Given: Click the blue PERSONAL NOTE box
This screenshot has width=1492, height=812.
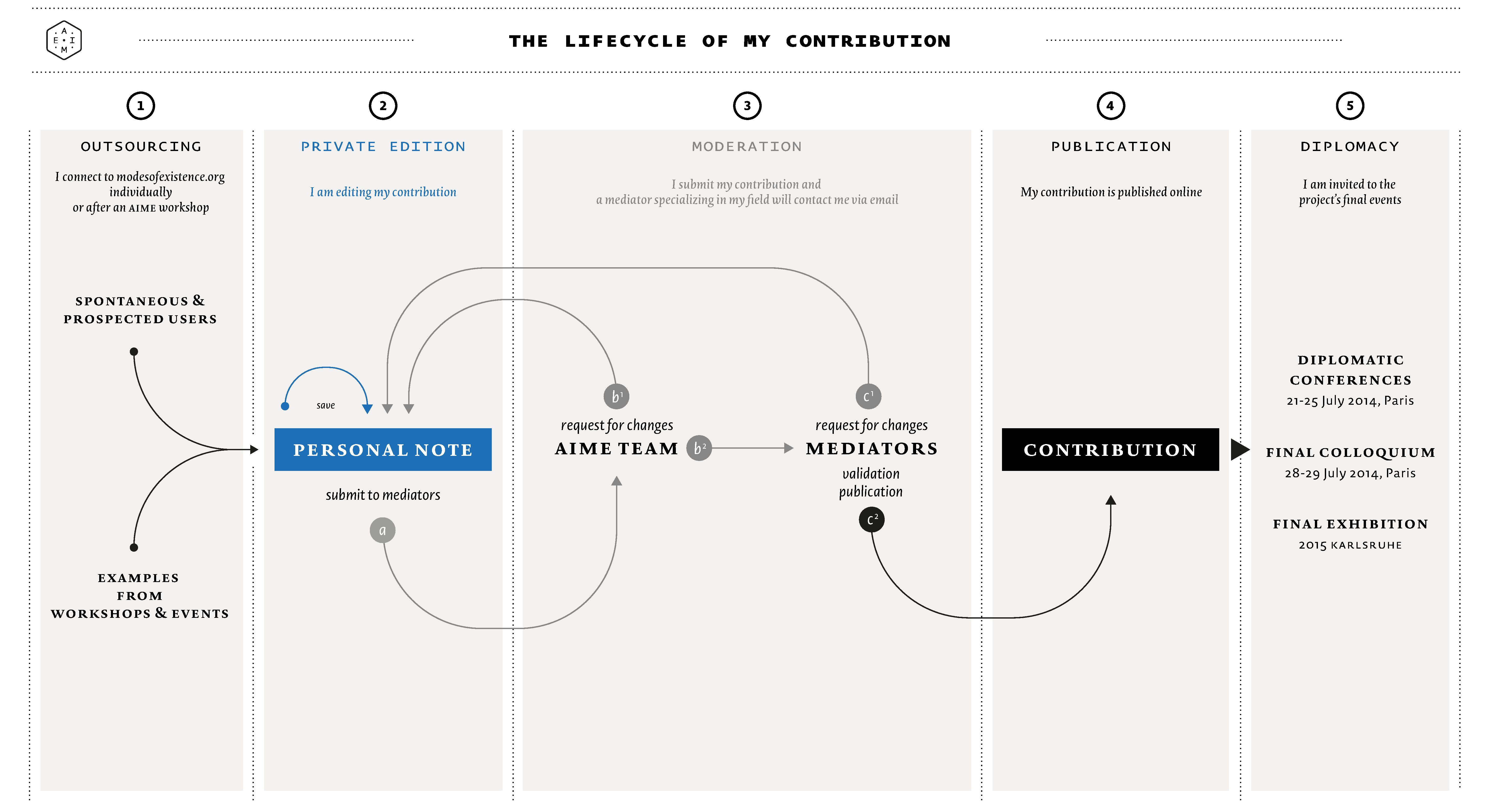Looking at the screenshot, I should pos(383,450).
